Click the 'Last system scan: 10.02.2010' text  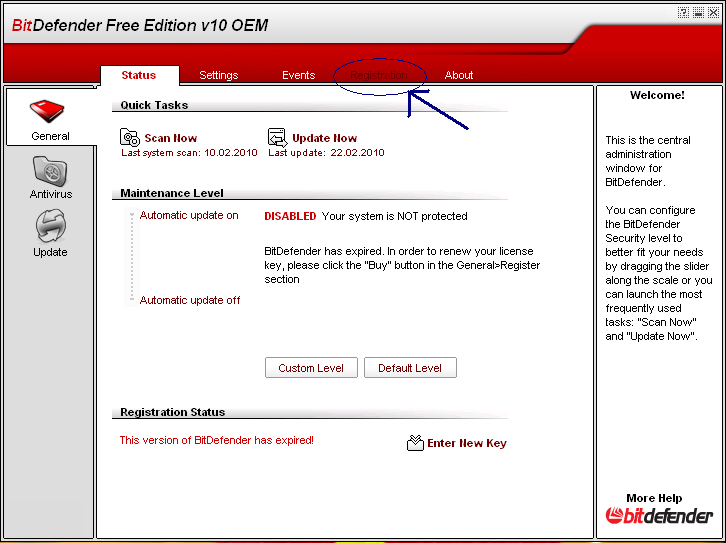tap(189, 153)
